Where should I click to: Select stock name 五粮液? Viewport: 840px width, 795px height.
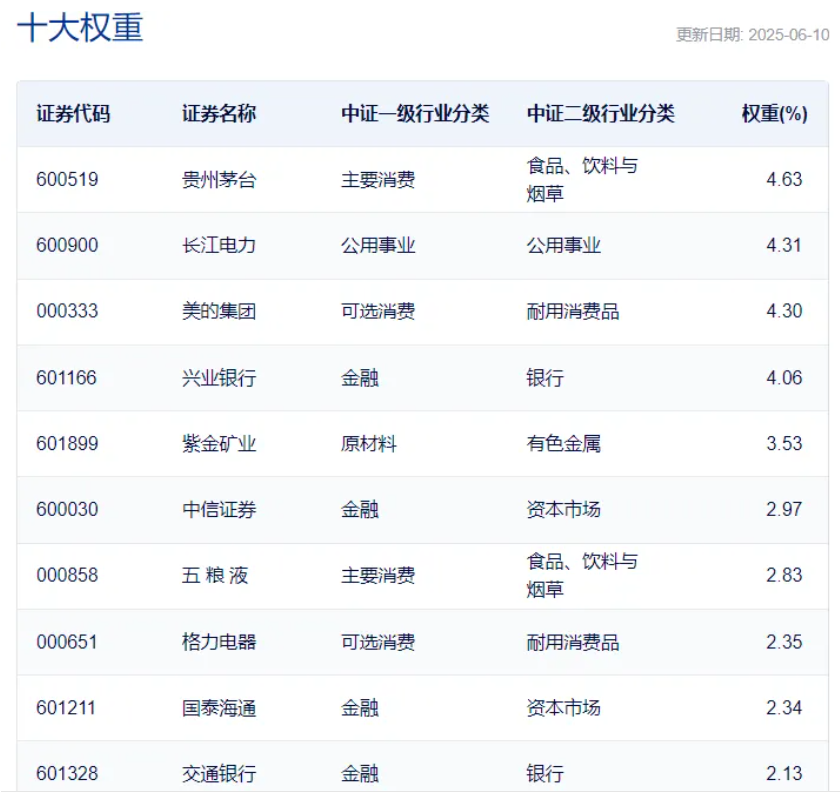[215, 575]
